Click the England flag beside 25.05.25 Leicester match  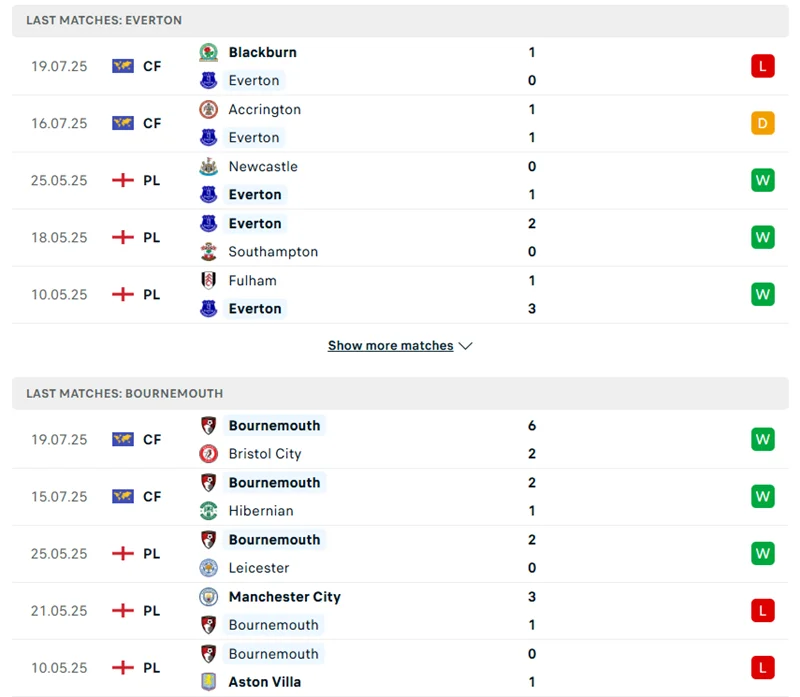123,553
